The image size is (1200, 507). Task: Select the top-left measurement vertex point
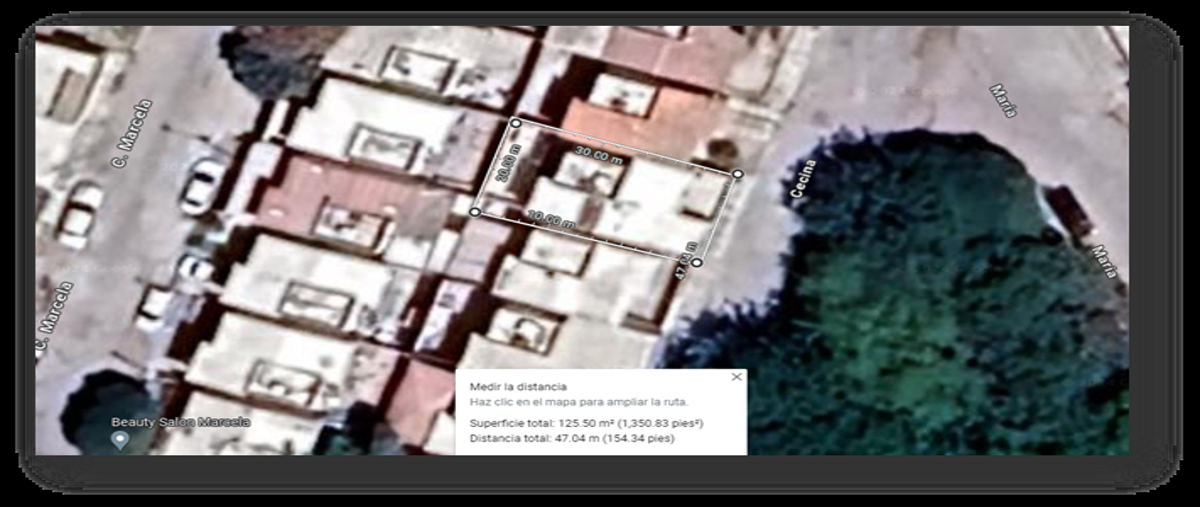(516, 123)
